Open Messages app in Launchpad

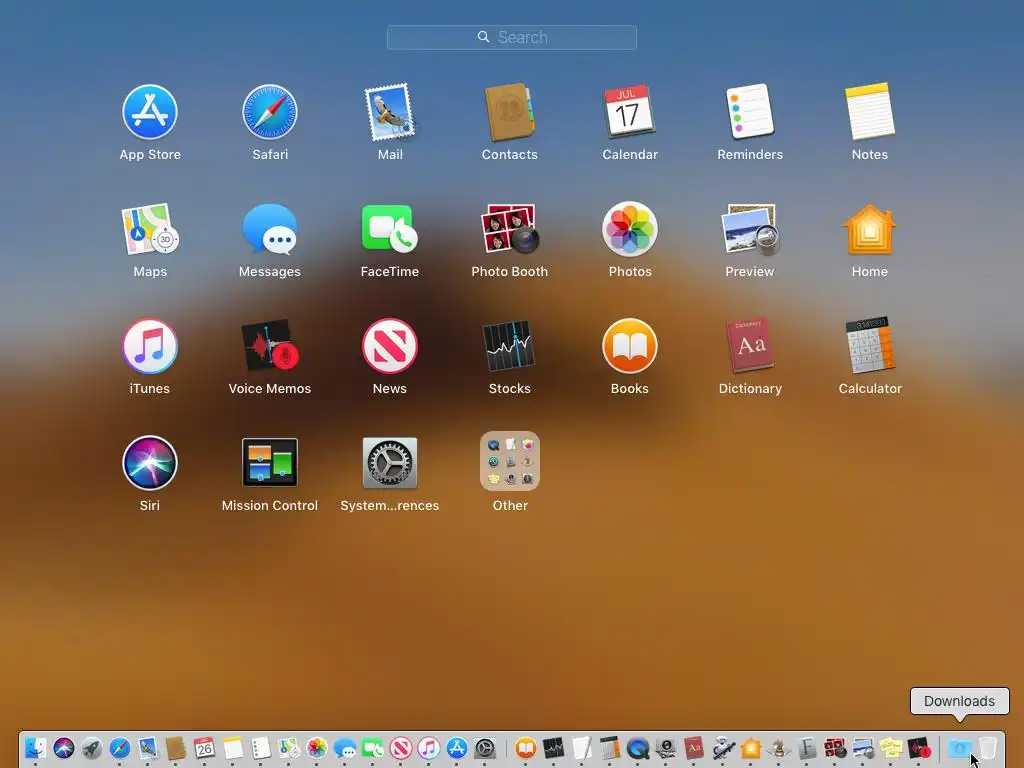click(x=270, y=229)
